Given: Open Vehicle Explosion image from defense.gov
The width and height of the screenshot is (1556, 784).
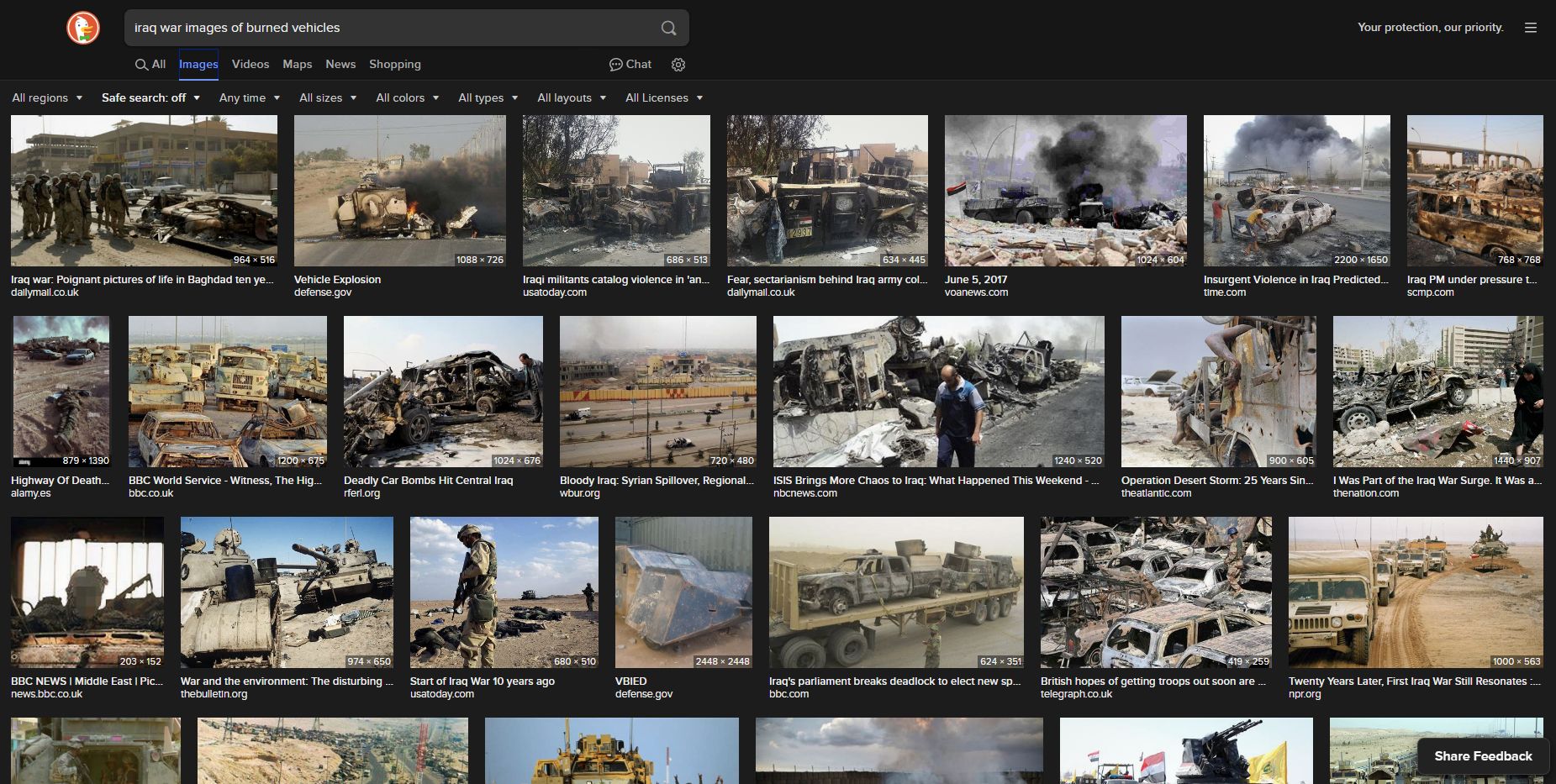Looking at the screenshot, I should 400,191.
